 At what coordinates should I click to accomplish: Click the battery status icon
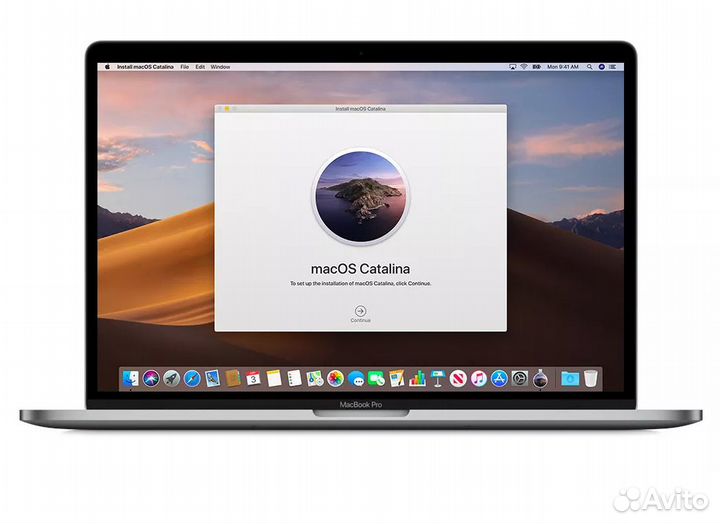click(536, 67)
